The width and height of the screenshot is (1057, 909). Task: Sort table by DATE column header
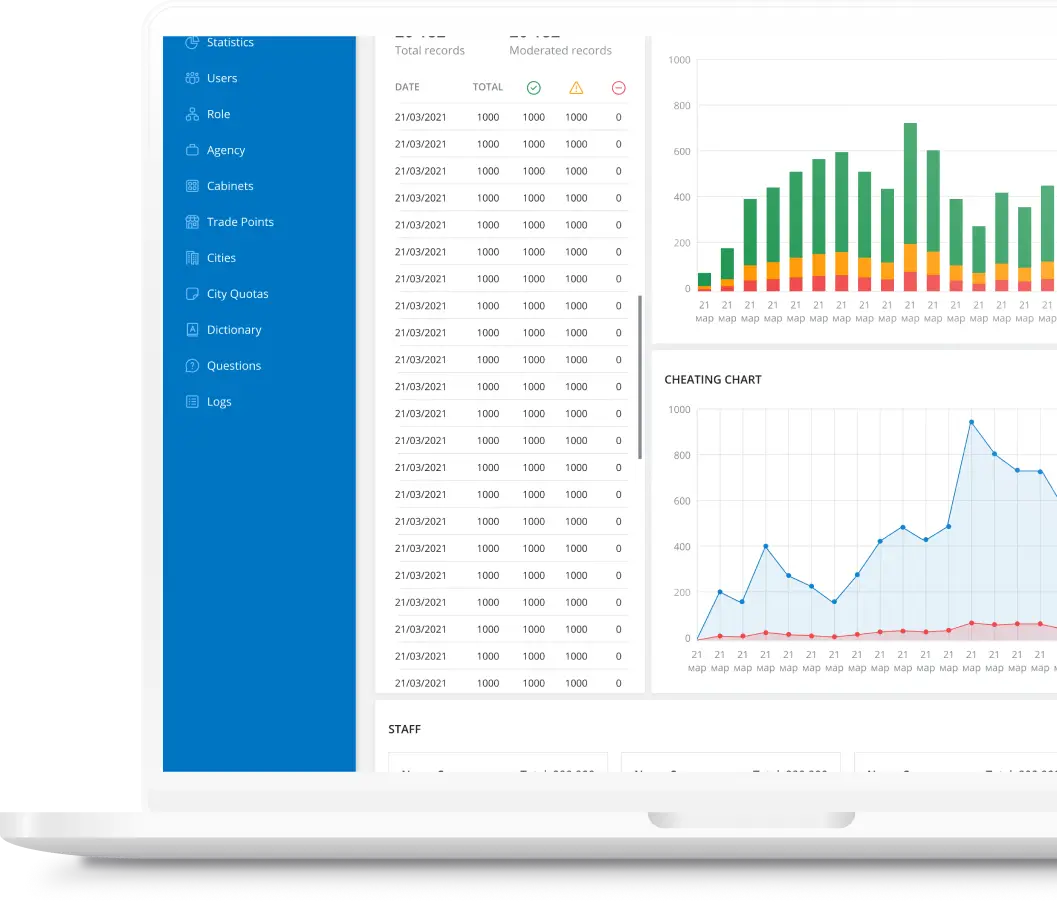coord(407,87)
